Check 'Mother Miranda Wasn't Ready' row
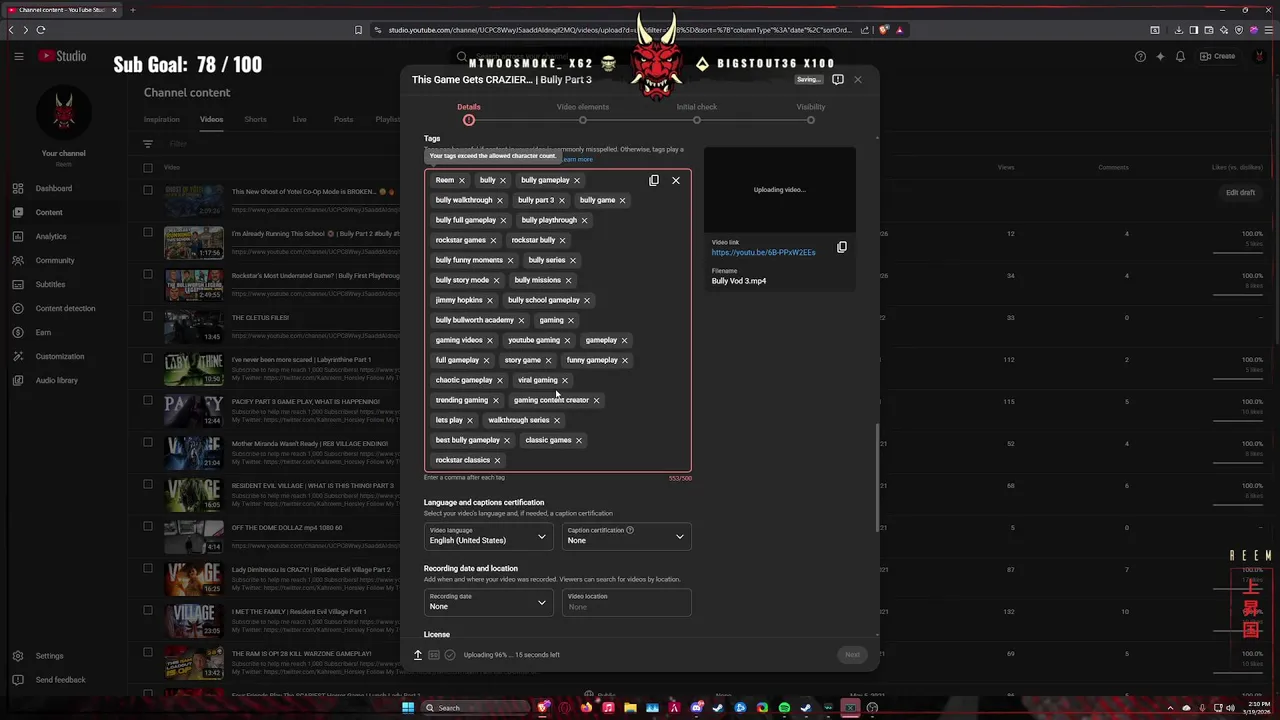1280x720 pixels. tap(148, 442)
